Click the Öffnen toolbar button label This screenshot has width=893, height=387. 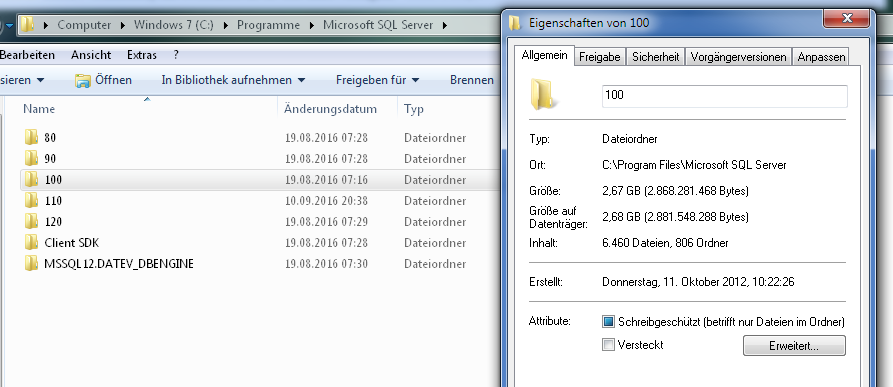[x=113, y=80]
